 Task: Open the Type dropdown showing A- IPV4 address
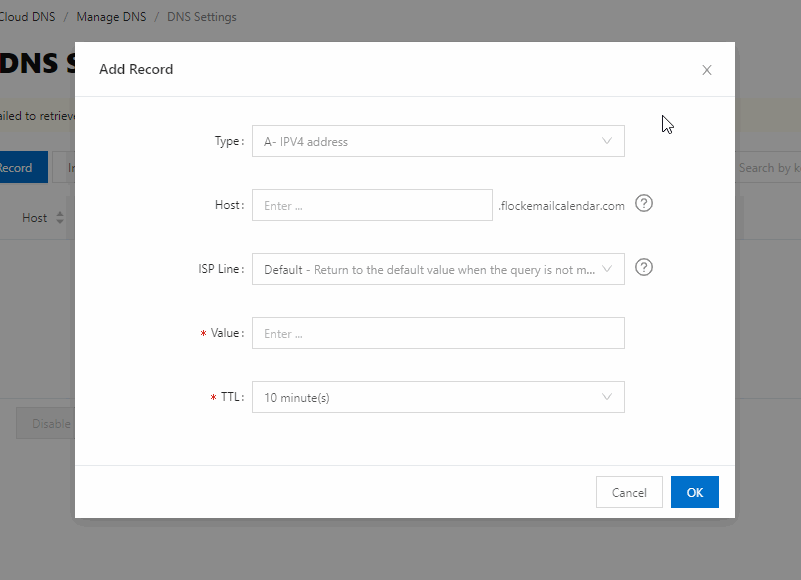coord(438,141)
